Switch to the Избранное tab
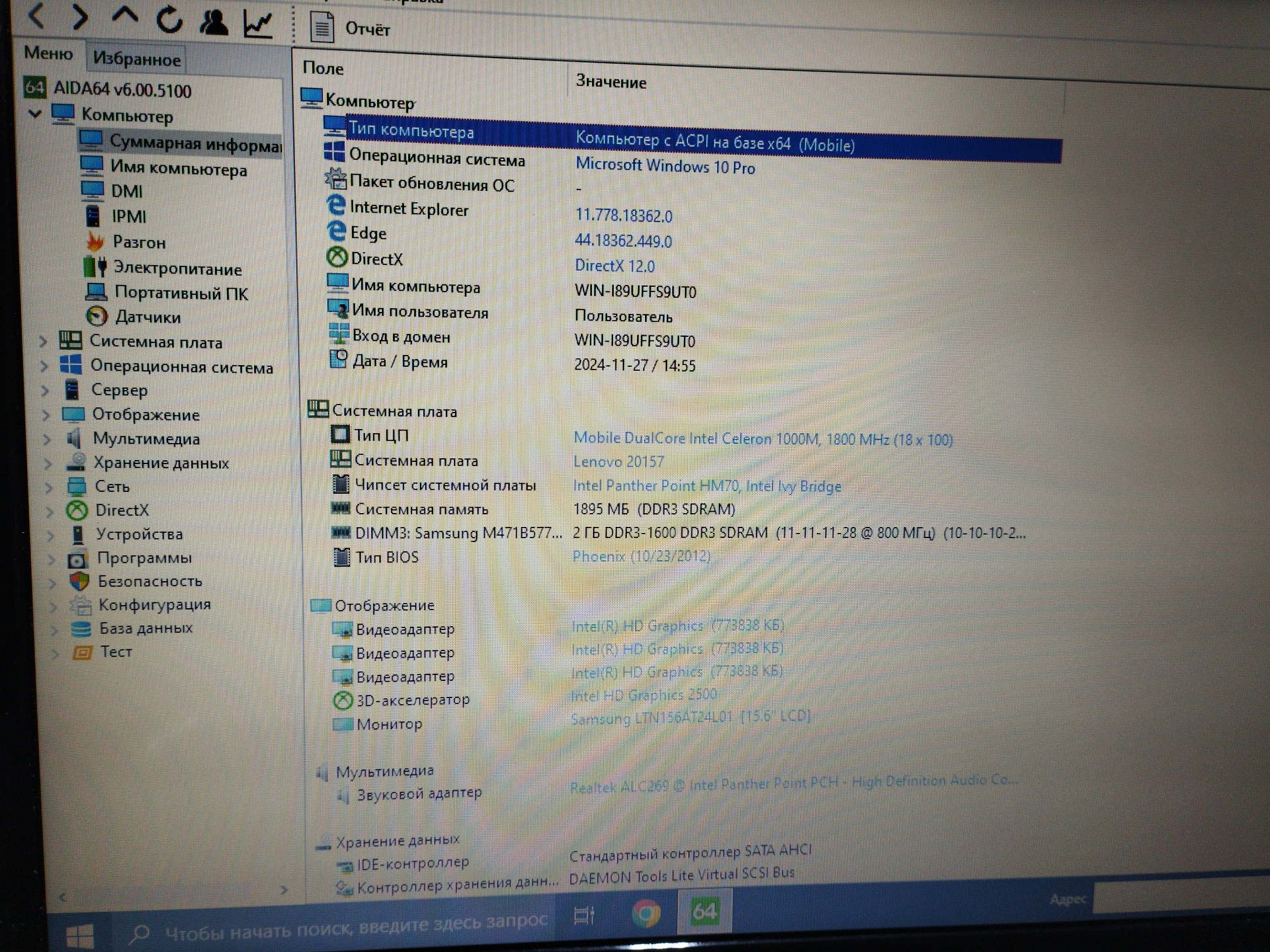 click(136, 59)
